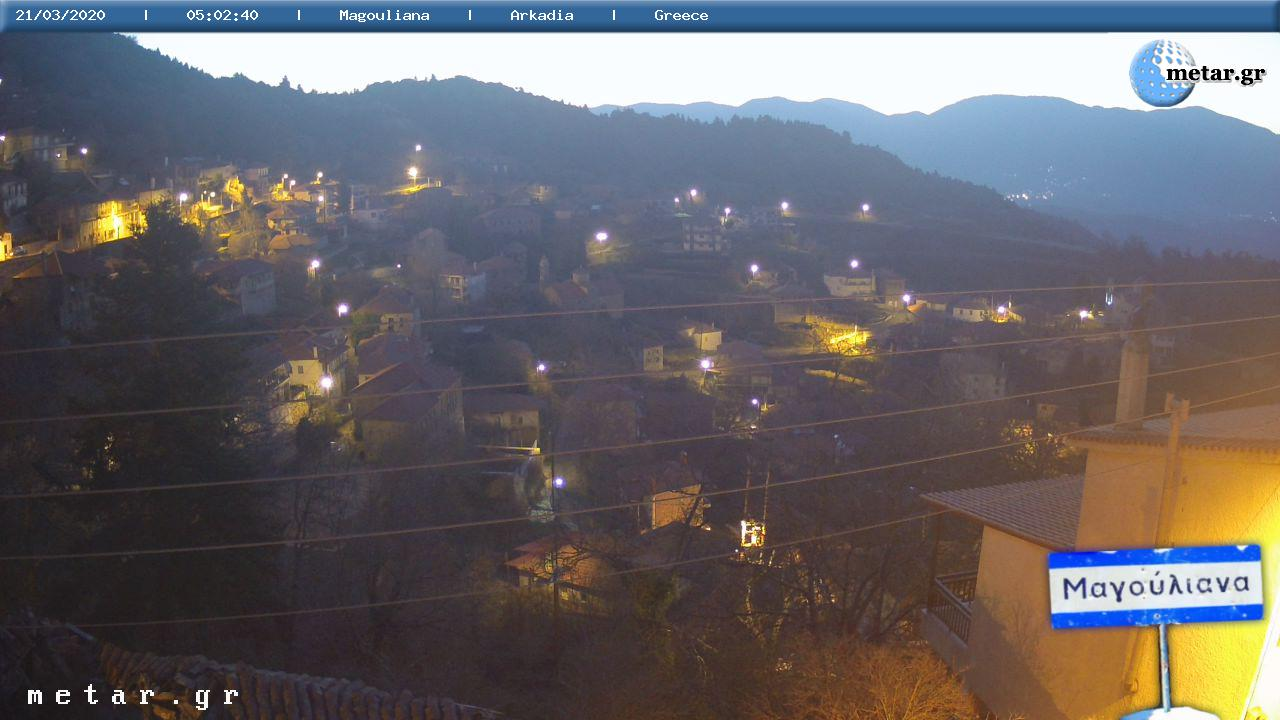Click the Magouliana label in header
The image size is (1280, 720).
point(384,15)
